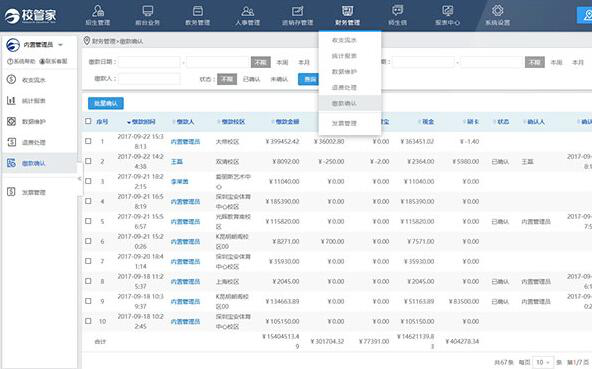Expand the 内置管理员 account dropdown
The image size is (592, 369).
click(60, 45)
